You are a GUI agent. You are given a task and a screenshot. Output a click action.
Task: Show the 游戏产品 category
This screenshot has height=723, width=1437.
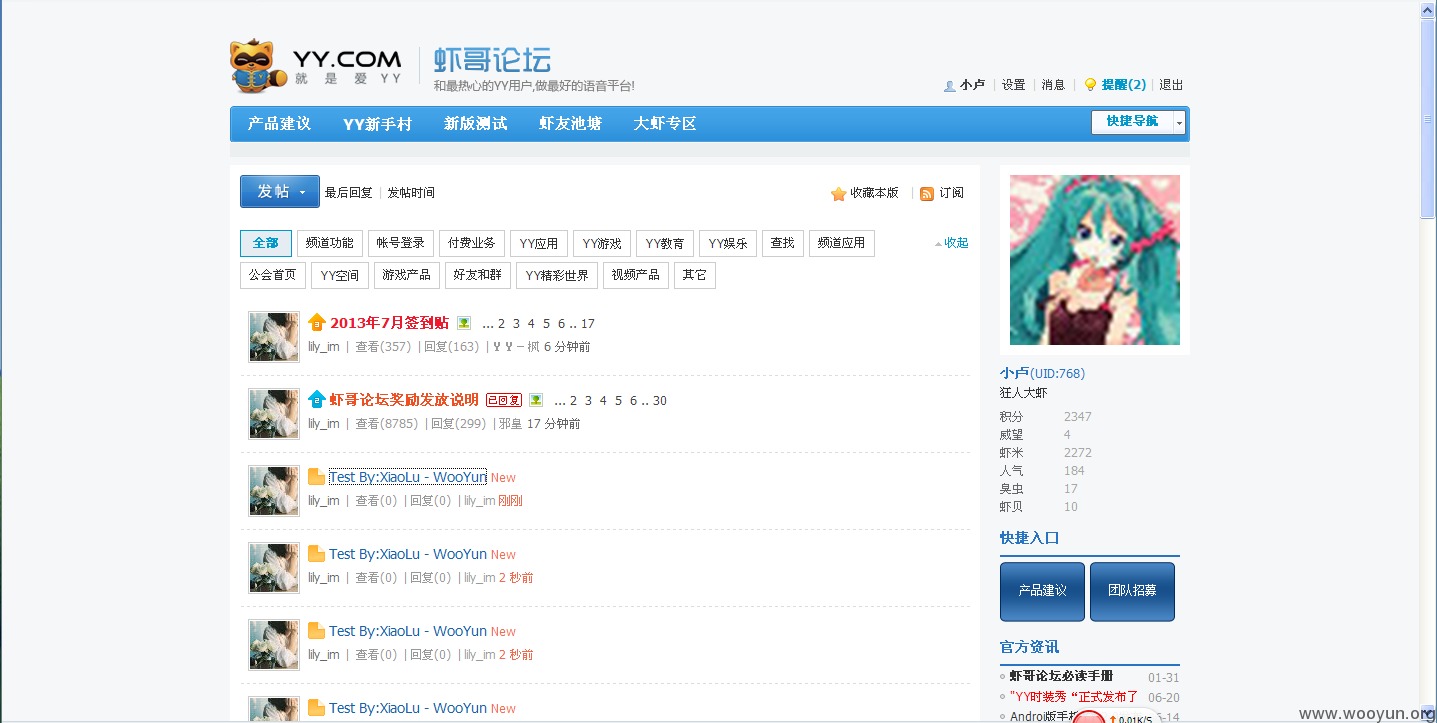pos(407,275)
